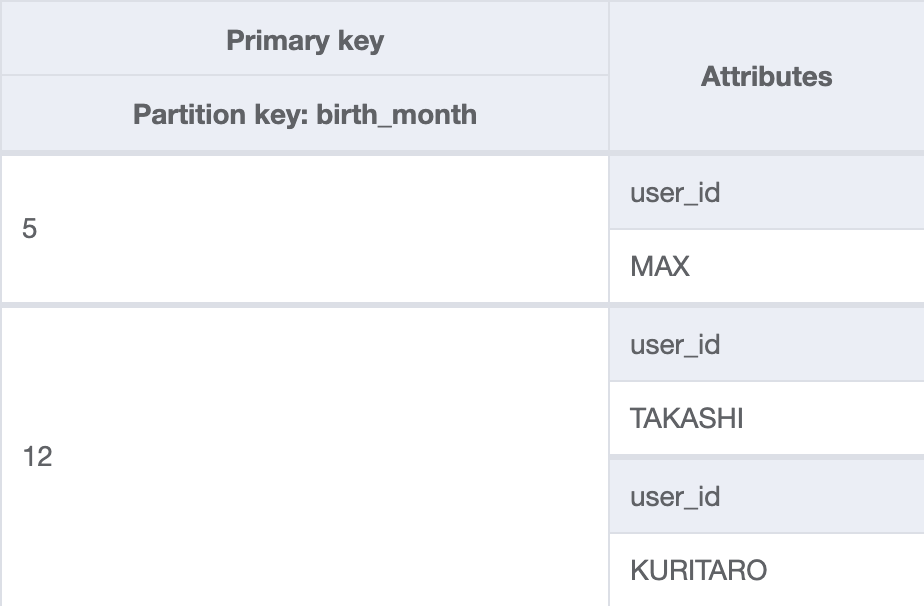Click empty space right of MAX value
Viewport: 924px width, 606px height.
click(820, 267)
